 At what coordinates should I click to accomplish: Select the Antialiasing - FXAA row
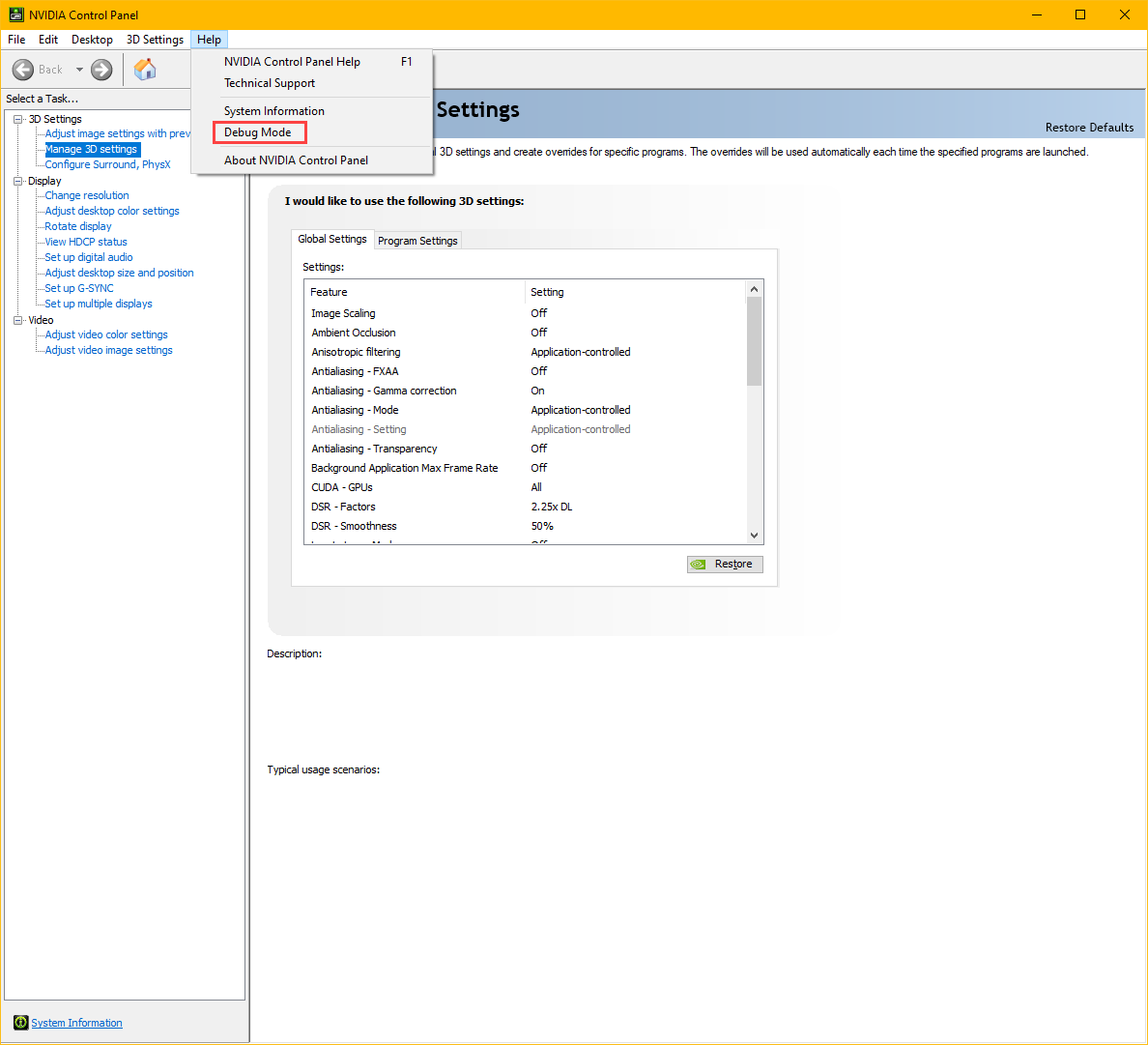525,371
